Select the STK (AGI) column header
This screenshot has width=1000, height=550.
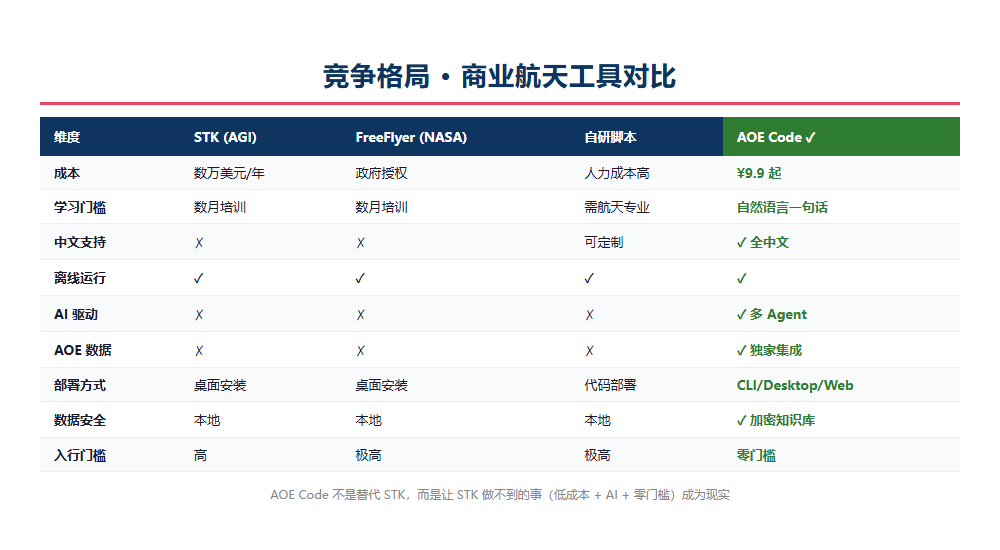[225, 137]
